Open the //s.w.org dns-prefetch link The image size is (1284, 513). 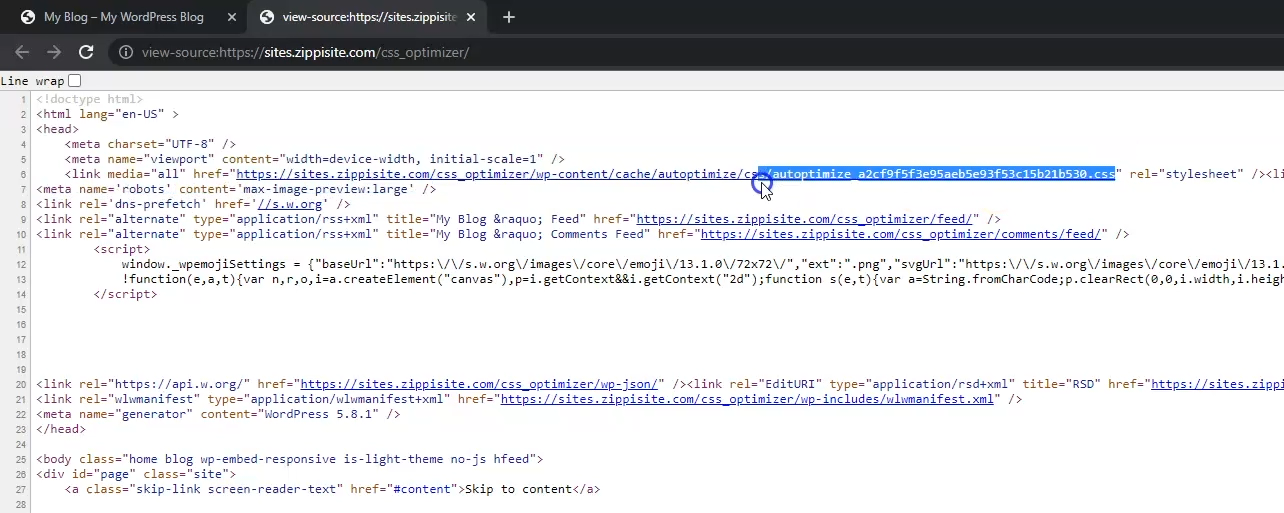pyautogui.click(x=290, y=204)
